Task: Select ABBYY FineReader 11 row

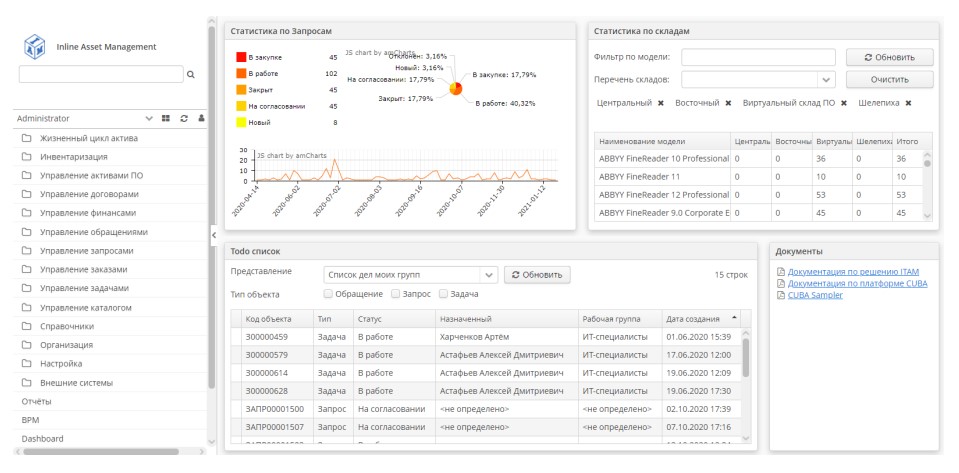Action: pyautogui.click(x=758, y=177)
